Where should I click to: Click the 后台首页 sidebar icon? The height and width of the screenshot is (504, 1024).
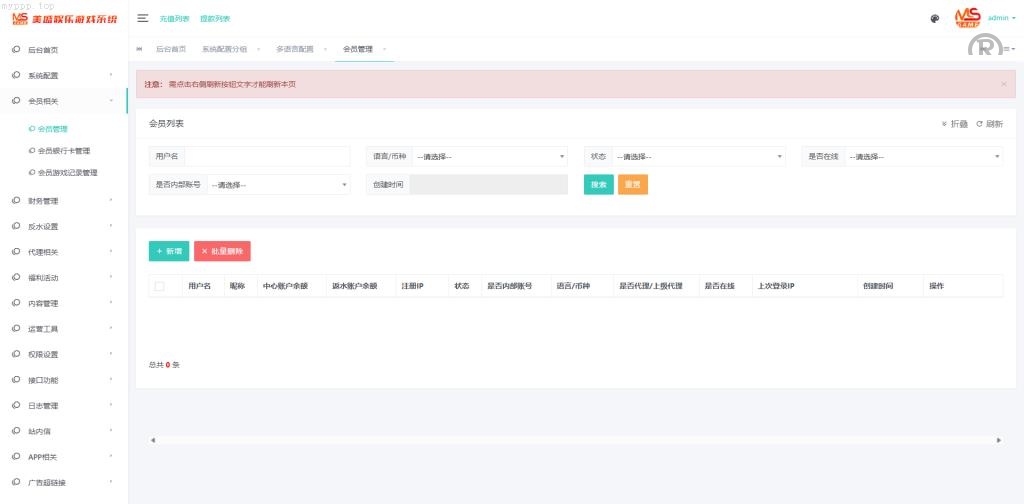(17, 49)
